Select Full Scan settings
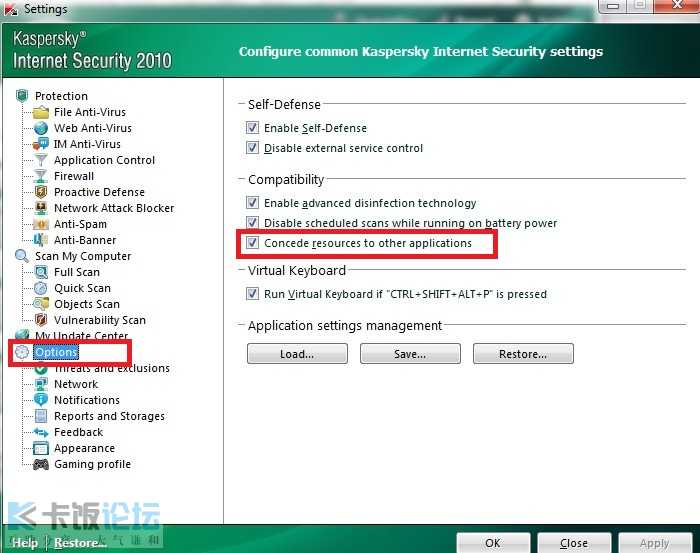 (77, 272)
